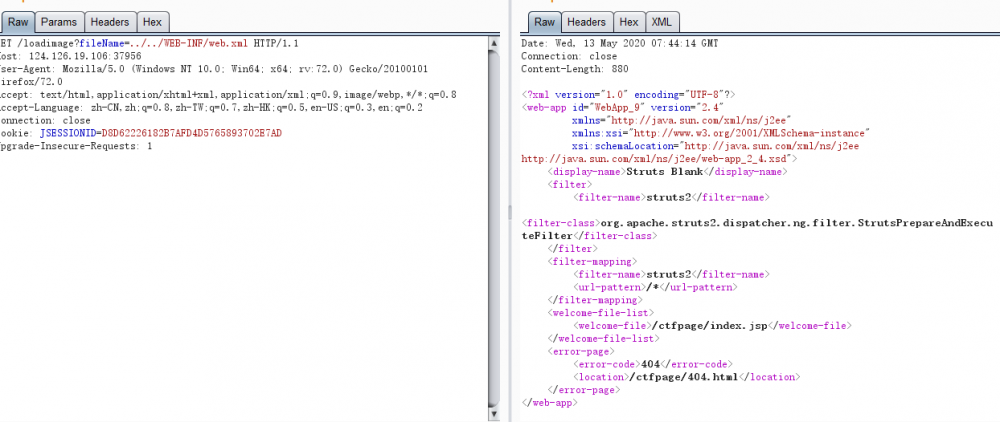Click the error-code 404 line
1000x422 pixels.
[651, 364]
